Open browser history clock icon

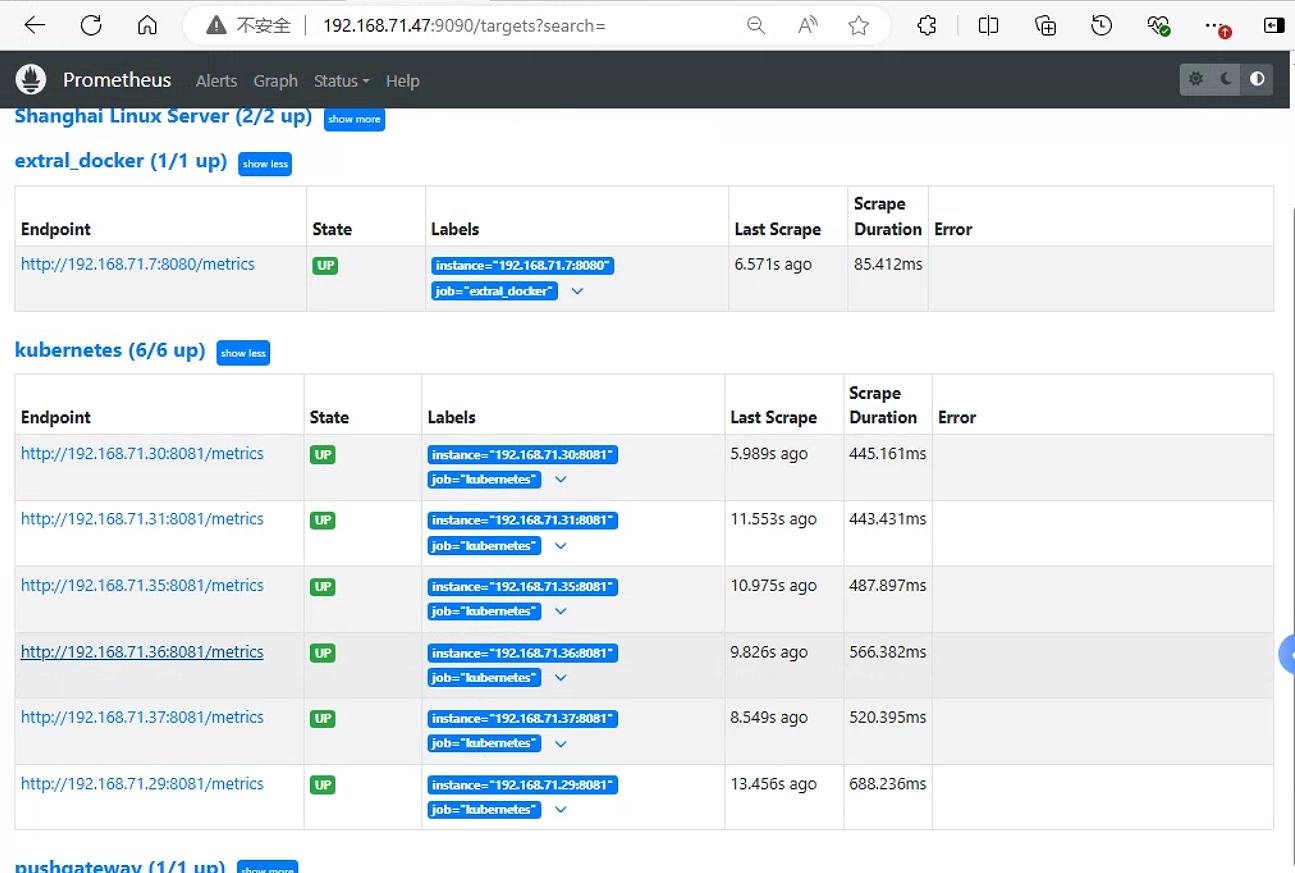click(x=1102, y=26)
